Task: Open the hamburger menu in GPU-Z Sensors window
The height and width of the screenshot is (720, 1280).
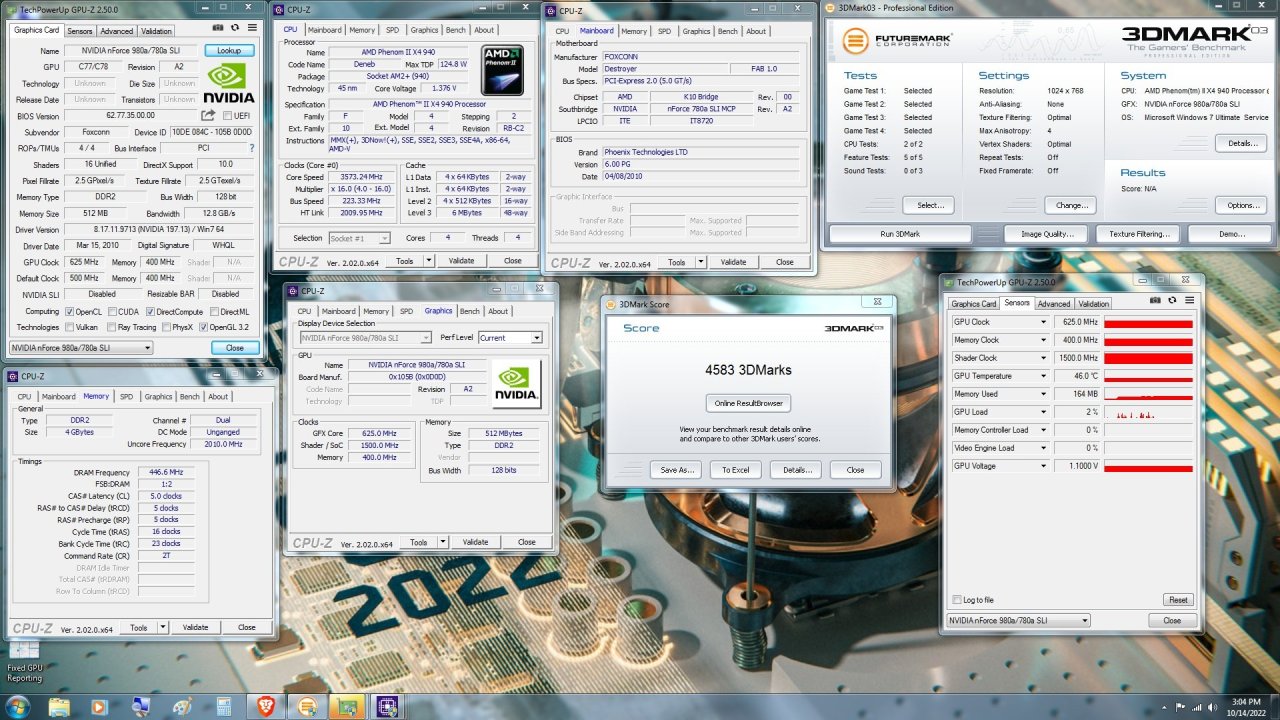Action: (1189, 300)
